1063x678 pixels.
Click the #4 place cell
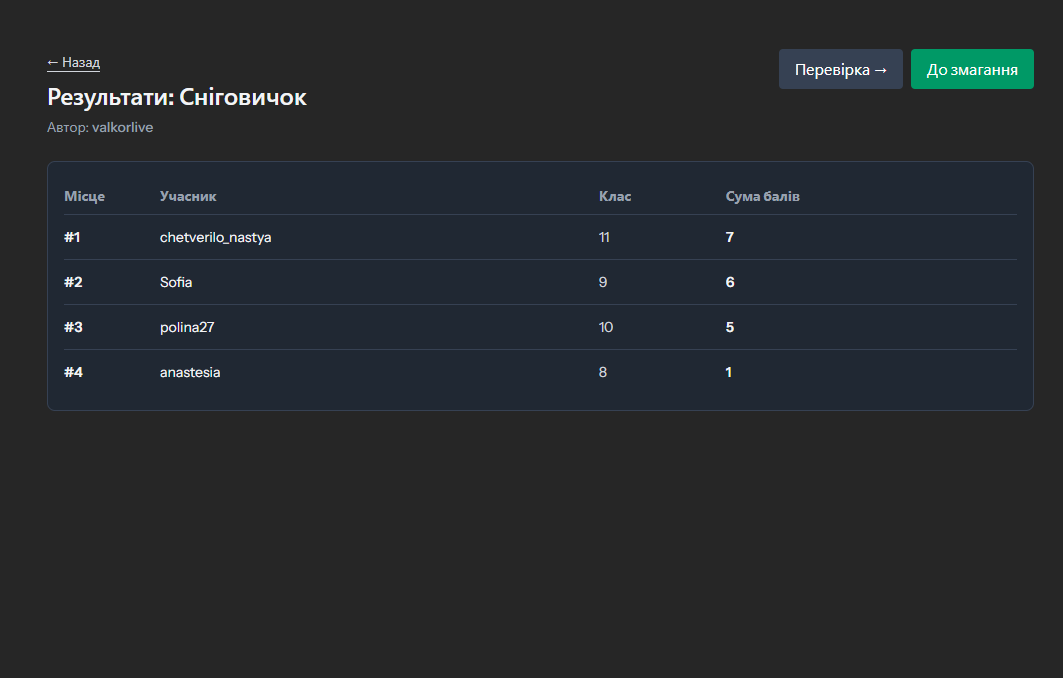[x=73, y=372]
